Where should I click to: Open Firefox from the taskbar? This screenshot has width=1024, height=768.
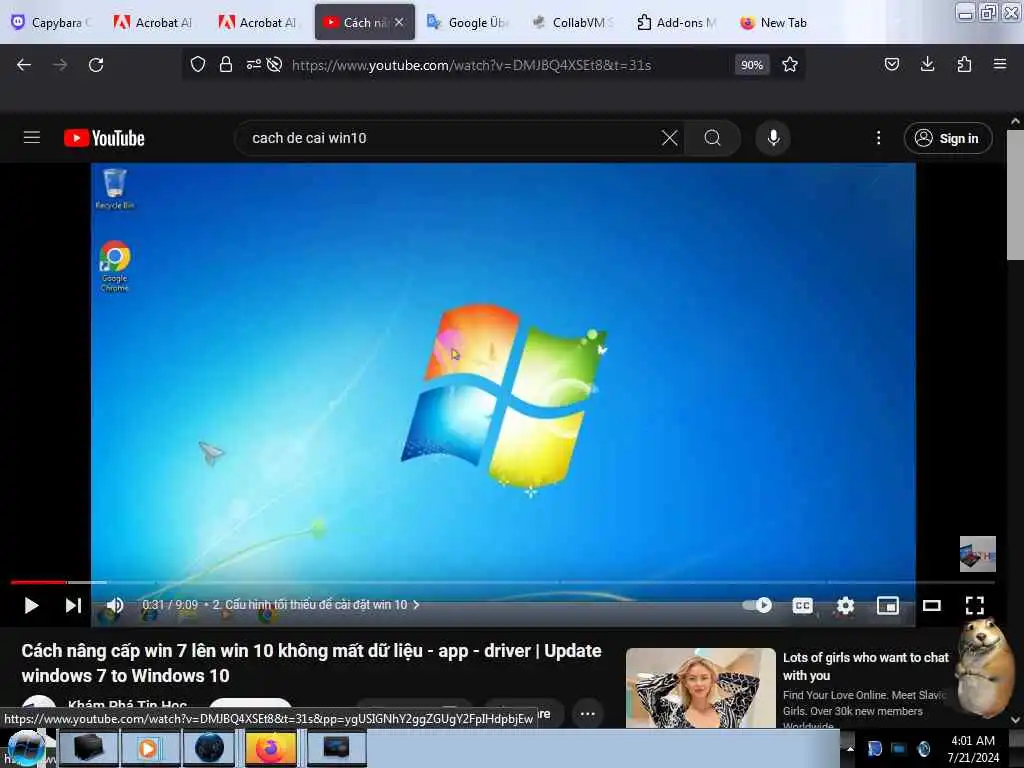tap(270, 748)
